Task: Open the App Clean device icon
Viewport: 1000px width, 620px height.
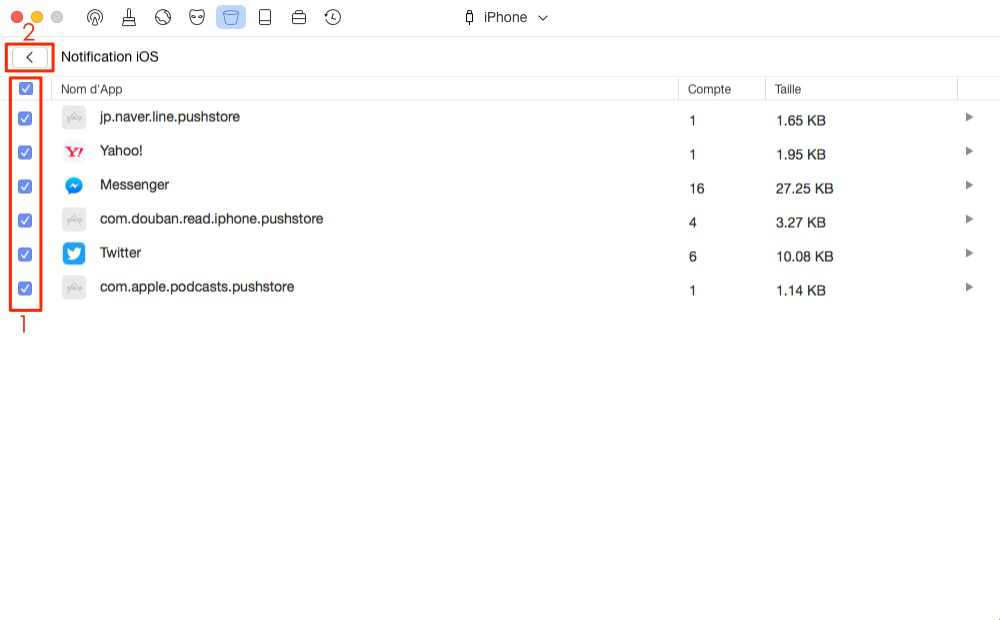Action: [265, 17]
